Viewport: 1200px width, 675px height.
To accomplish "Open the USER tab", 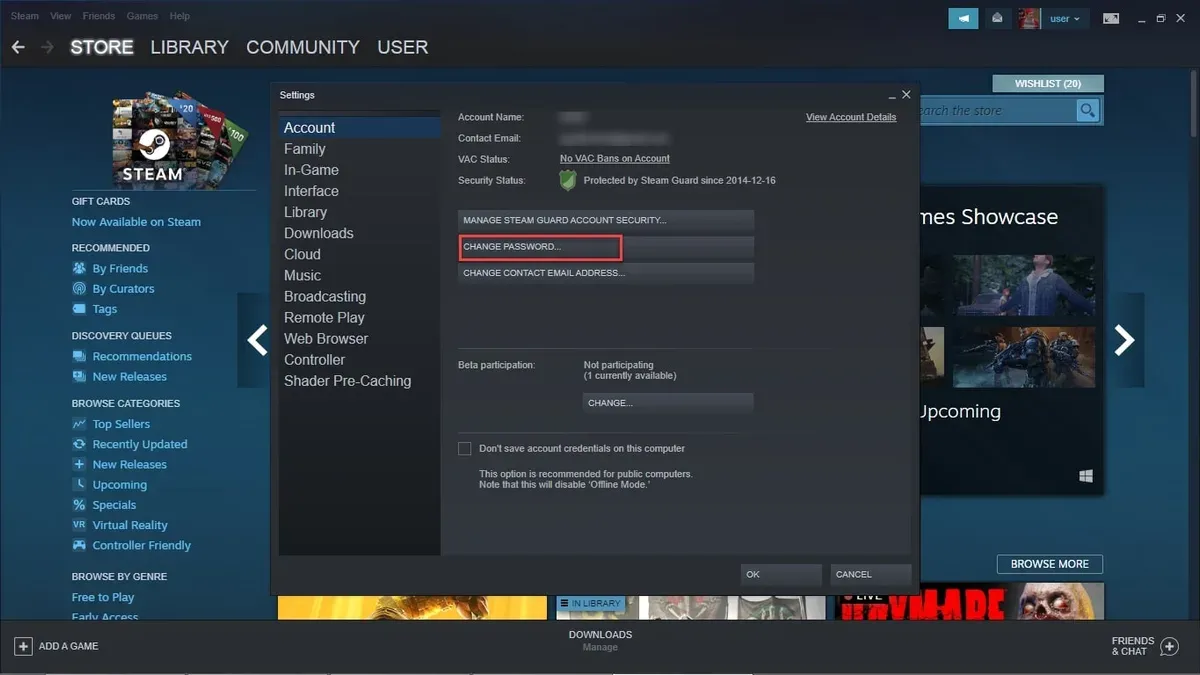I will coord(403,47).
